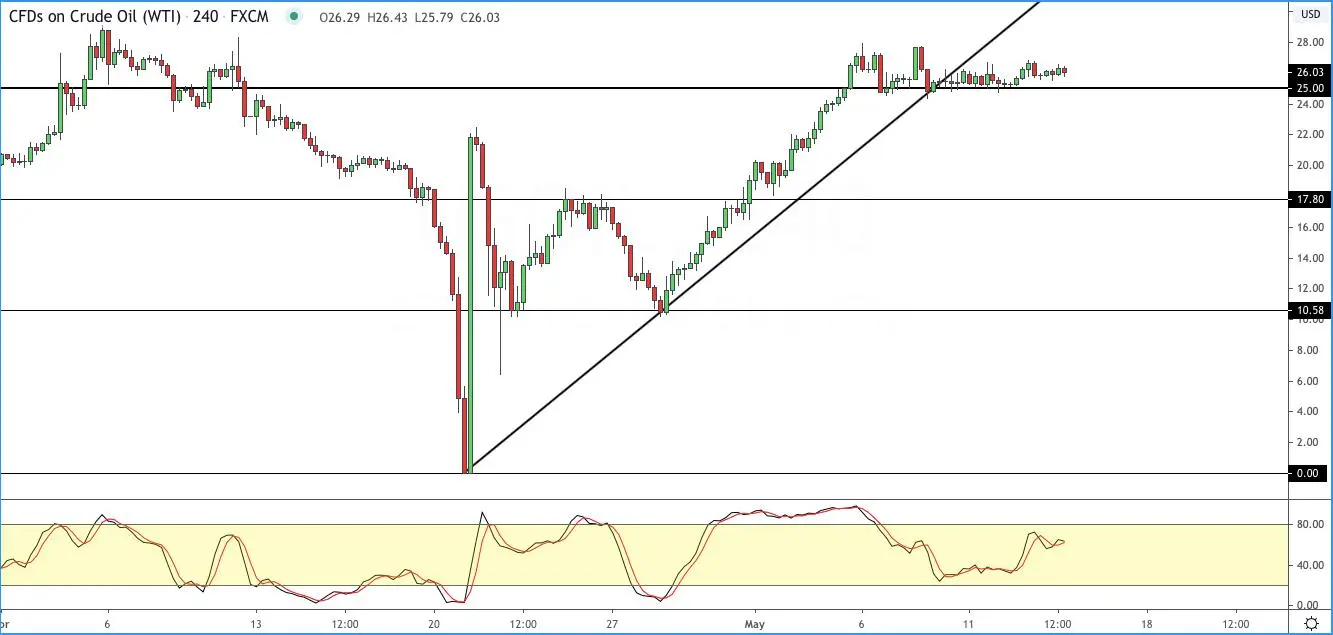1333x635 pixels.
Task: Click the green market status dot
Action: (x=293, y=16)
